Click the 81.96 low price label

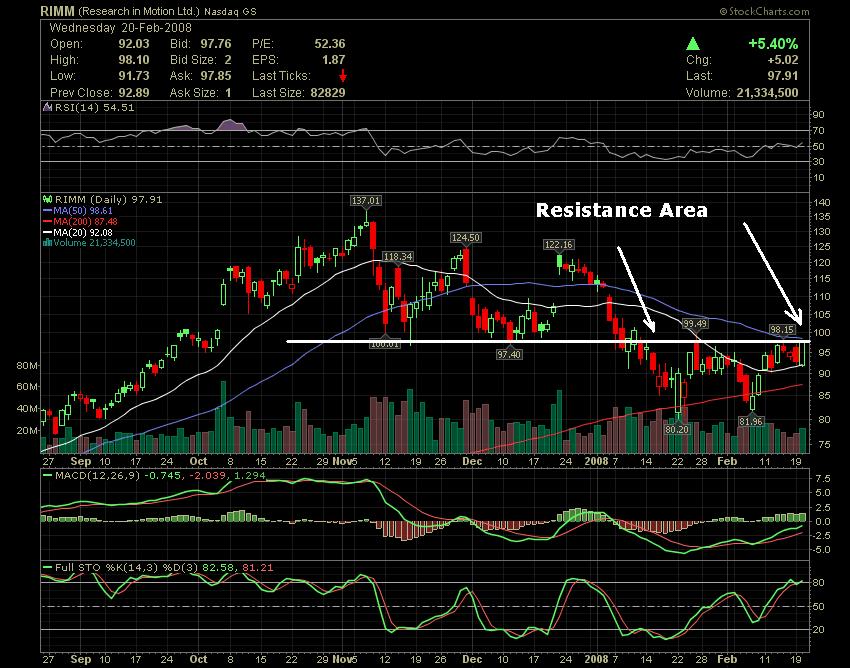(751, 421)
